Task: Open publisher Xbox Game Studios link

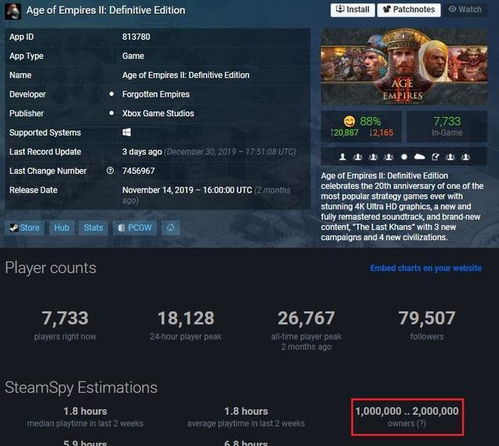Action: (x=158, y=113)
